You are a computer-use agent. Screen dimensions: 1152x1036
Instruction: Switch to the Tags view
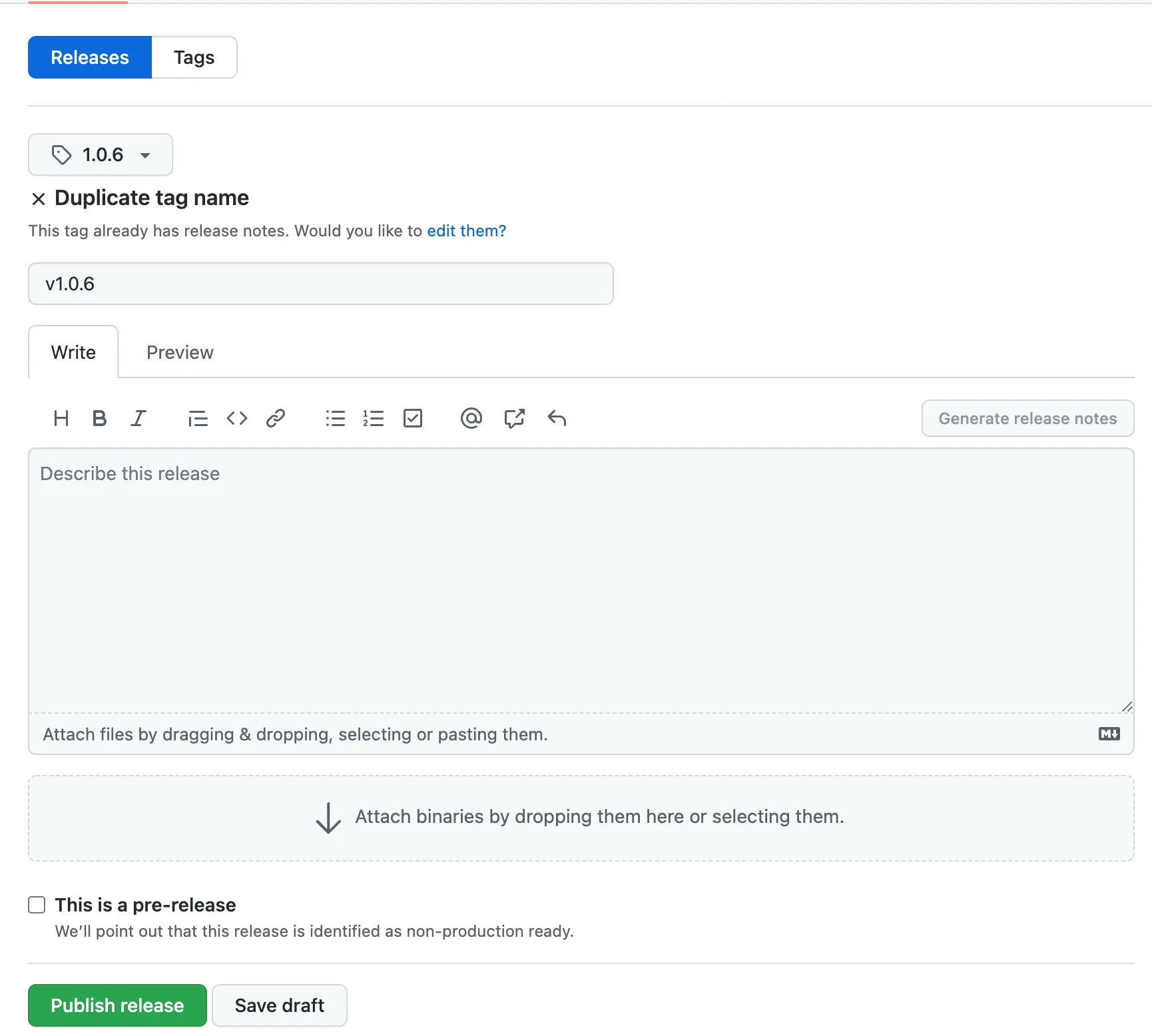pyautogui.click(x=194, y=57)
